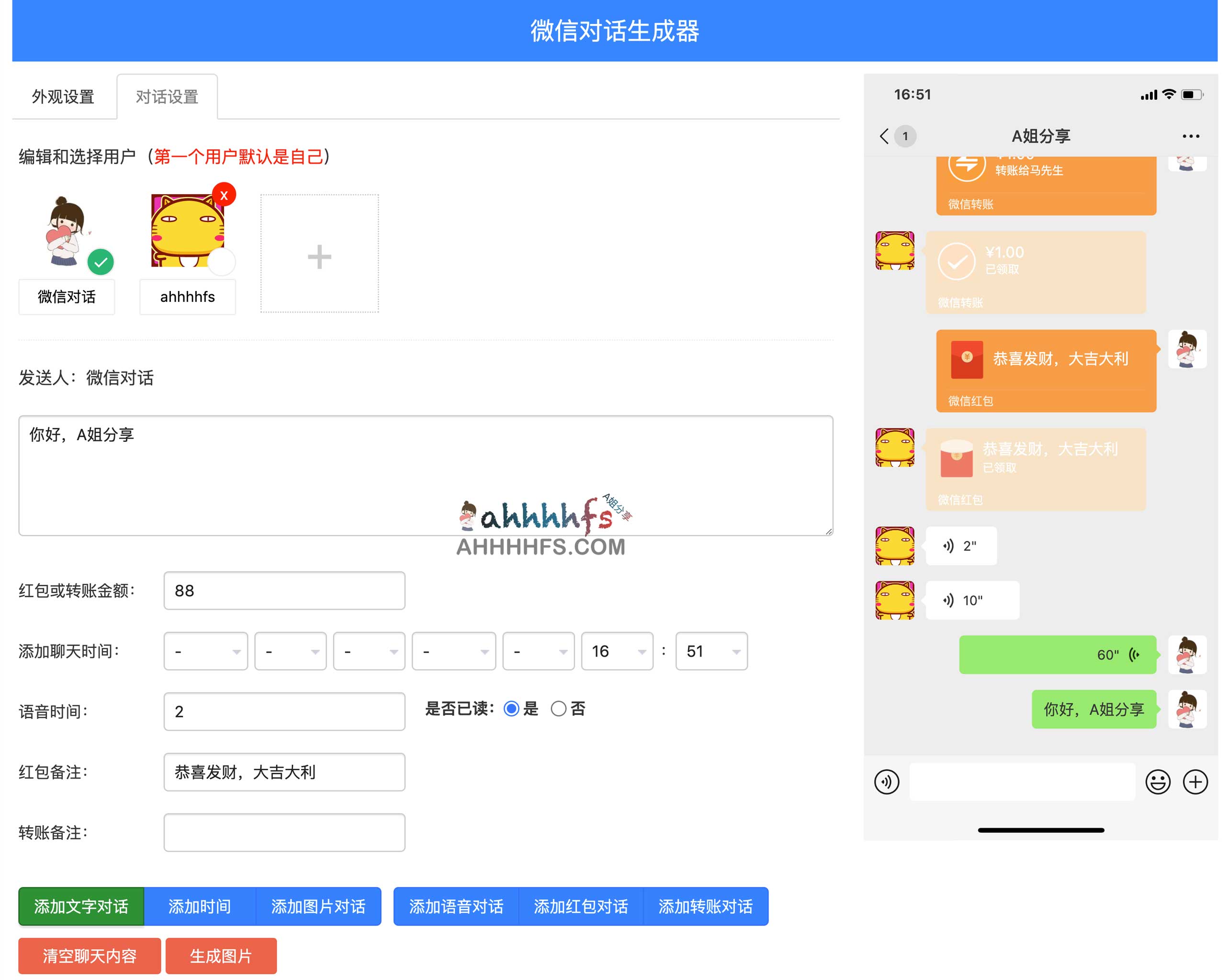Open the more options (...) menu in the chat header

click(x=1190, y=135)
